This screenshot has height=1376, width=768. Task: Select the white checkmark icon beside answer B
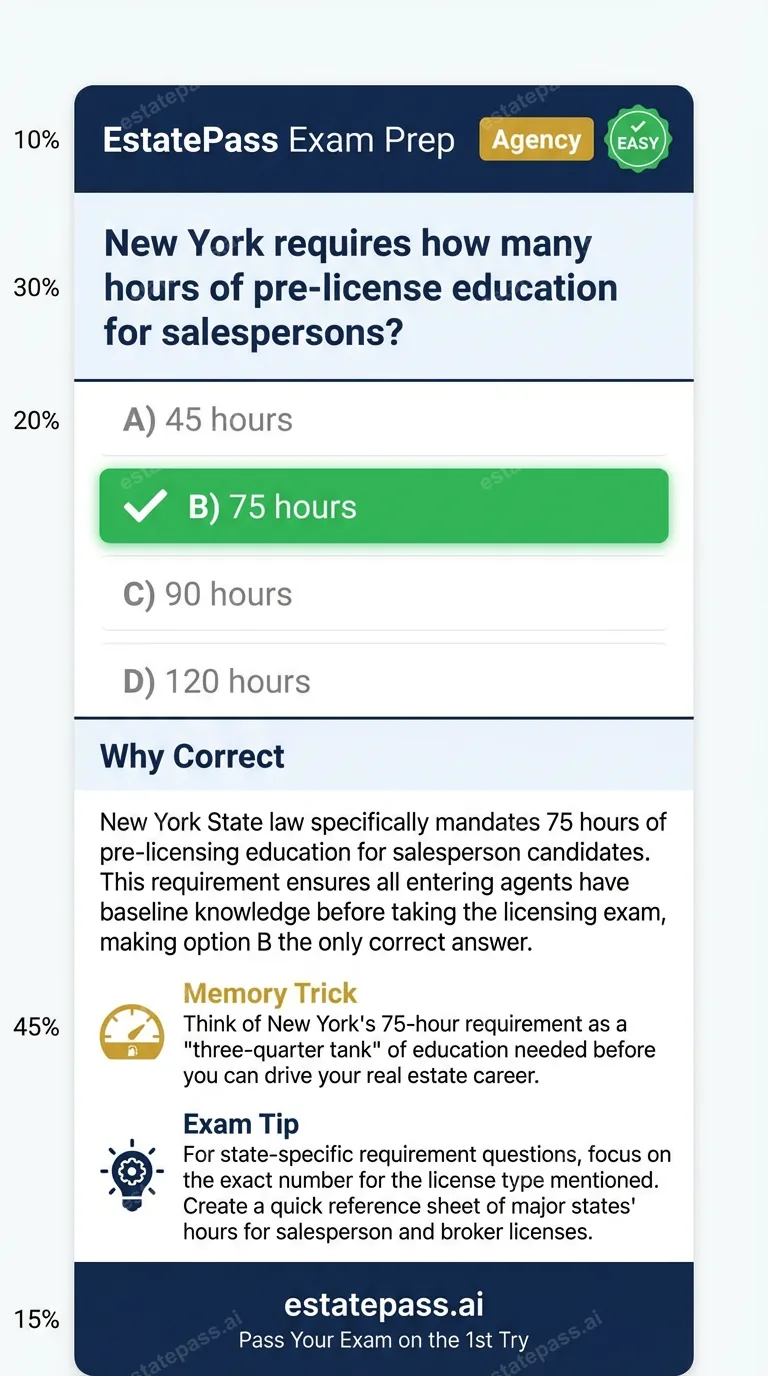coord(146,506)
